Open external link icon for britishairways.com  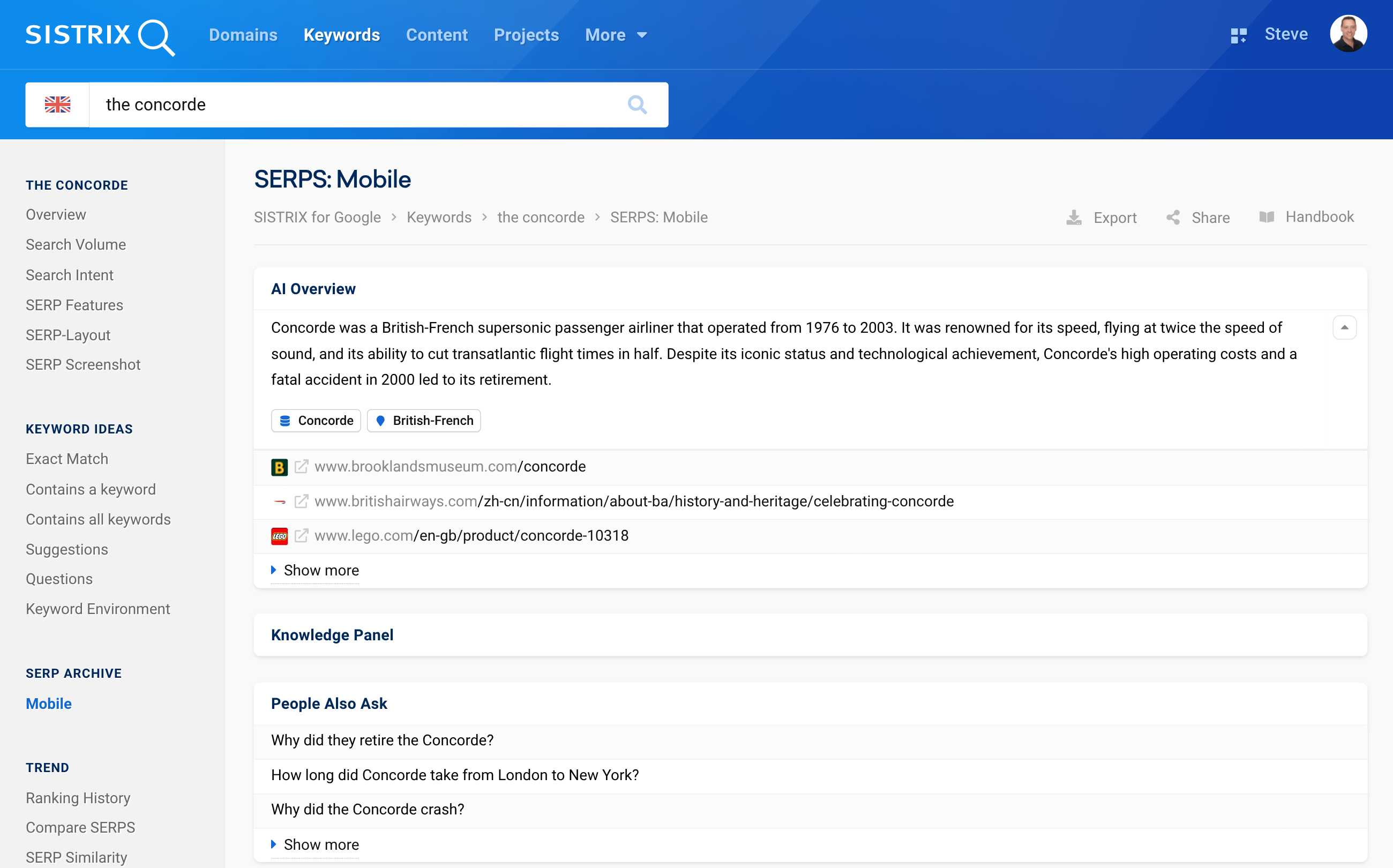pyautogui.click(x=301, y=501)
